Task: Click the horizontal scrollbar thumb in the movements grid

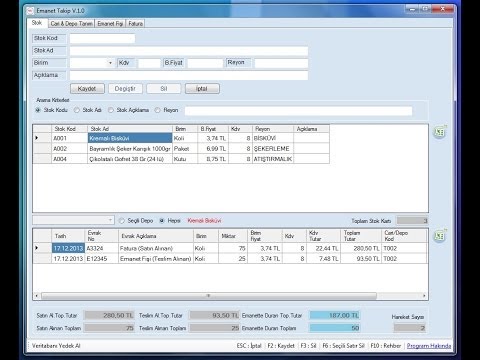Action: point(209,296)
